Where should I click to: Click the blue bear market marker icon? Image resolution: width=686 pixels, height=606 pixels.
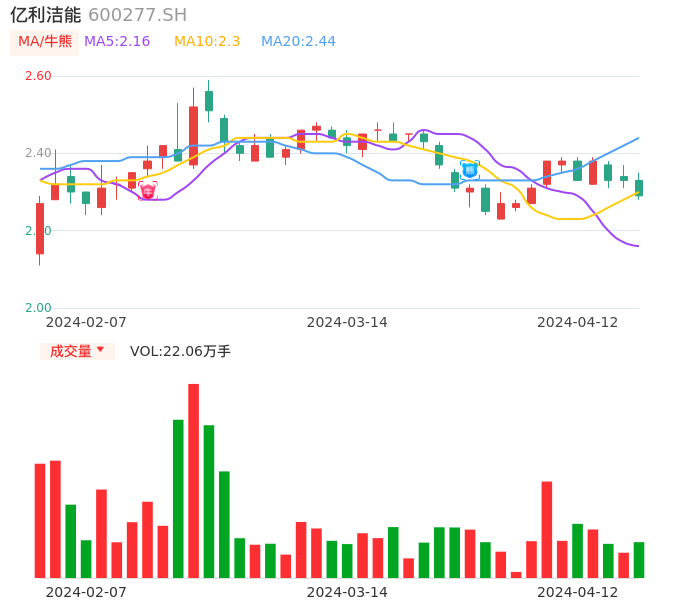pyautogui.click(x=470, y=170)
